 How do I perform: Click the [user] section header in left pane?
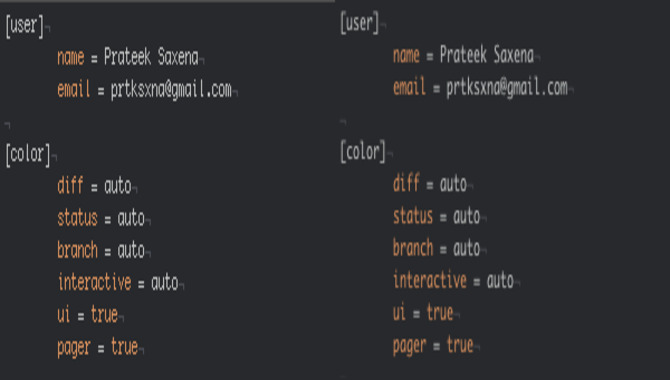(x=25, y=26)
